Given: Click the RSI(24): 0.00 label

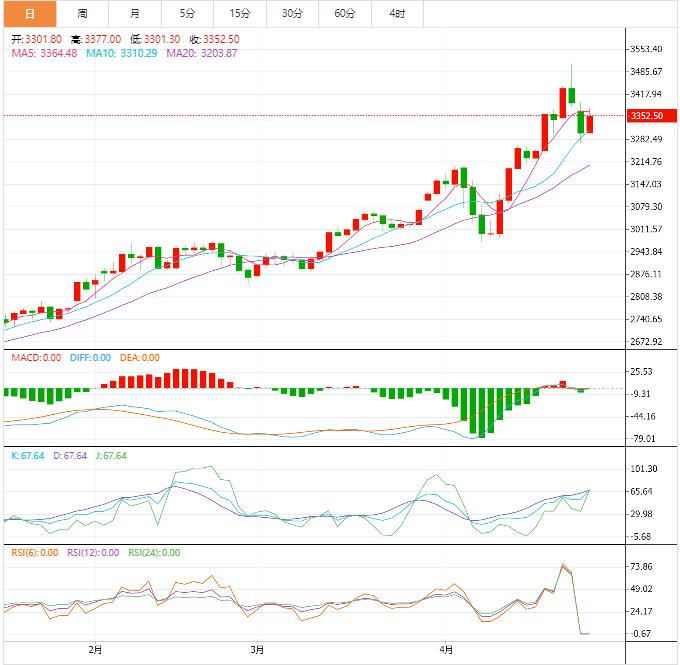Looking at the screenshot, I should [153, 553].
